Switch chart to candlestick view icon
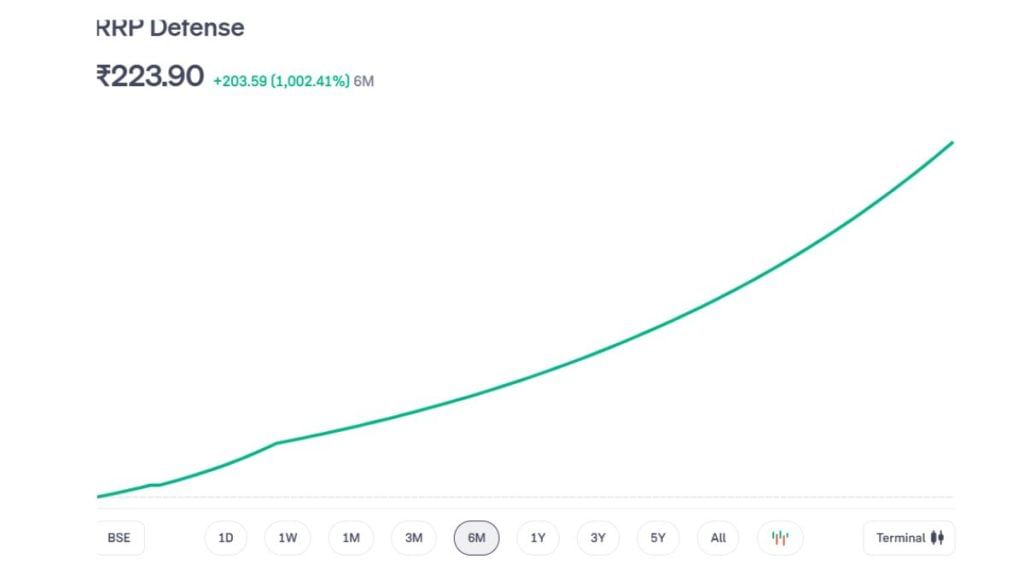The width and height of the screenshot is (1024, 576). coord(780,537)
